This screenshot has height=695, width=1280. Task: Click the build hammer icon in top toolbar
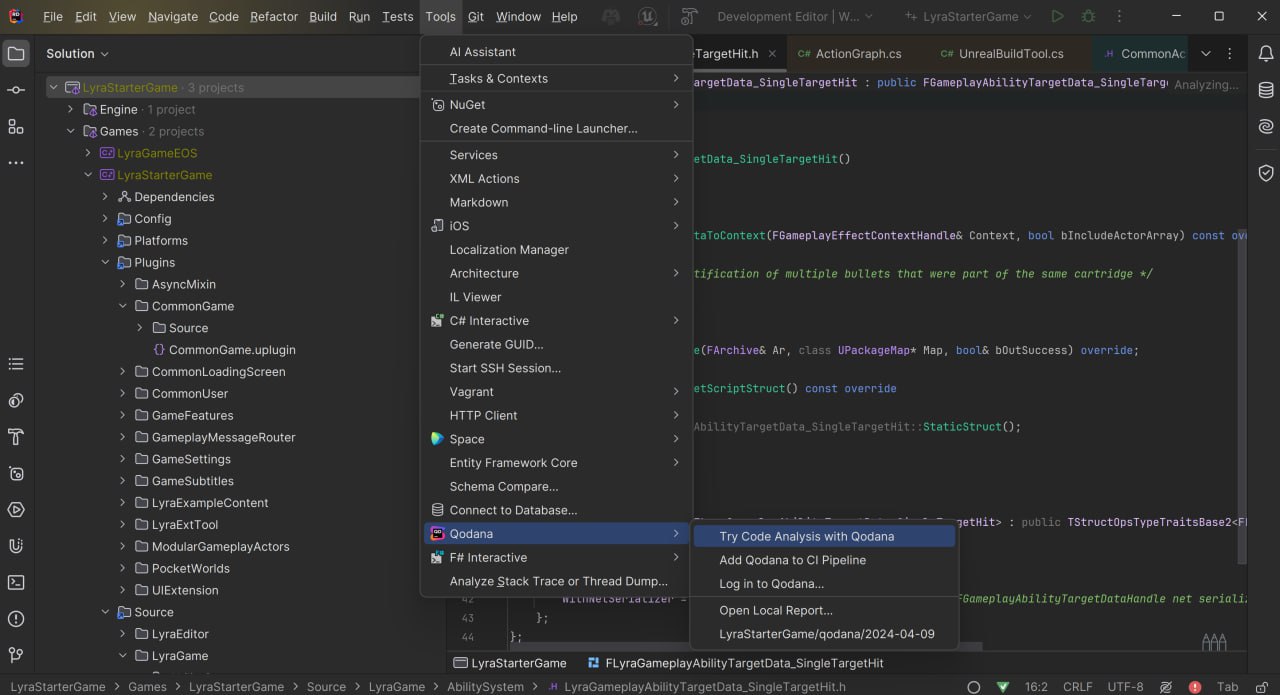689,16
